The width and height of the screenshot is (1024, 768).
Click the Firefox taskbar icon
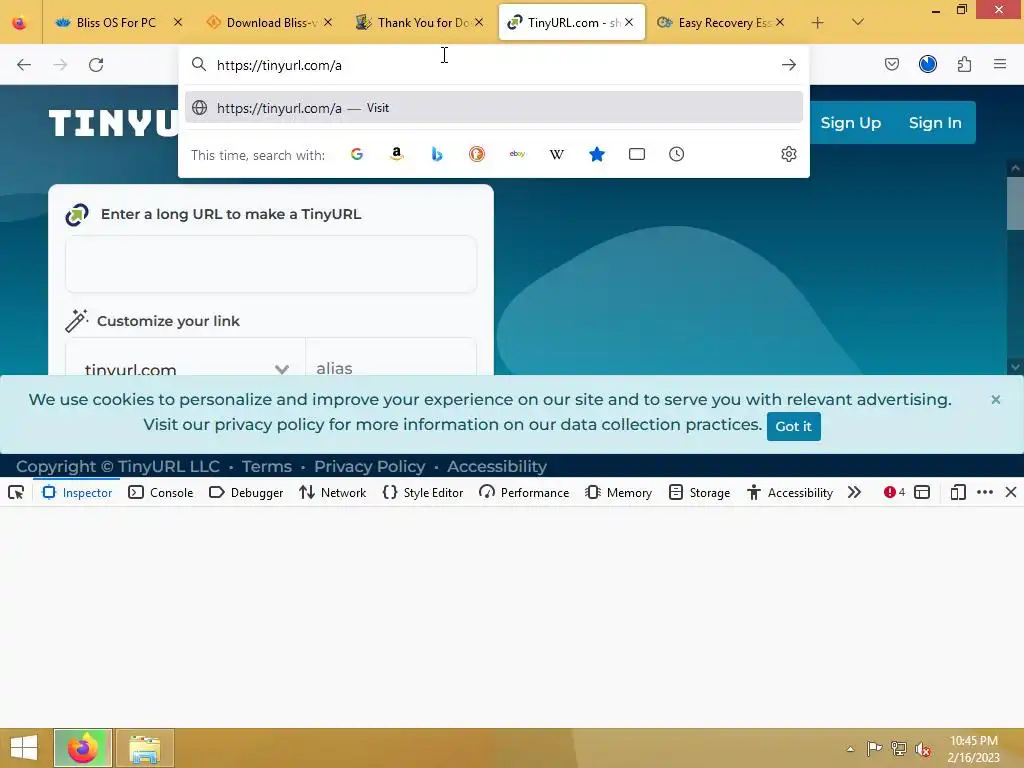coord(83,748)
